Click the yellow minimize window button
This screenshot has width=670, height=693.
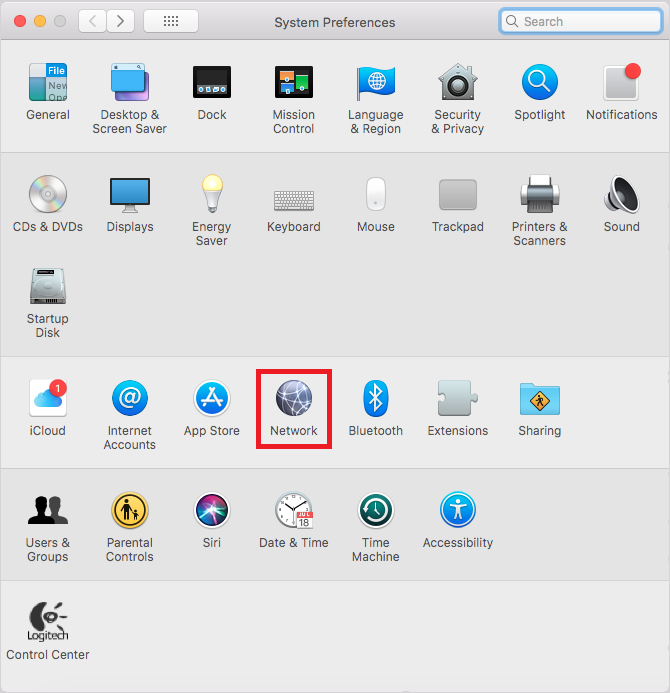(40, 21)
